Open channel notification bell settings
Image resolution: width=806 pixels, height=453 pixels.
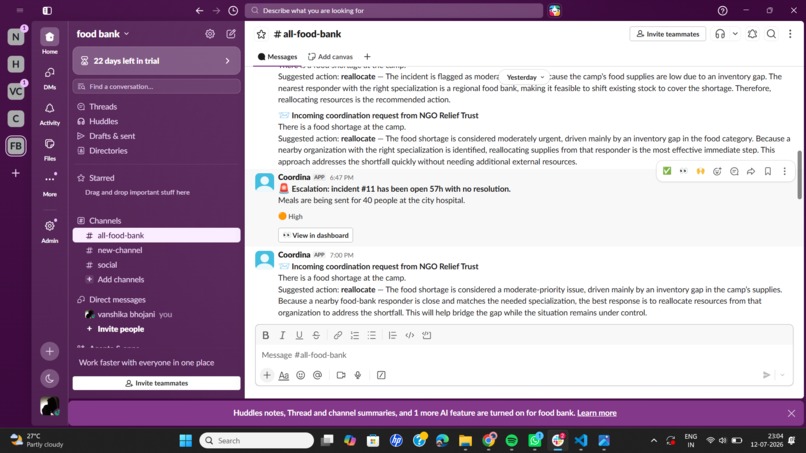(x=753, y=34)
